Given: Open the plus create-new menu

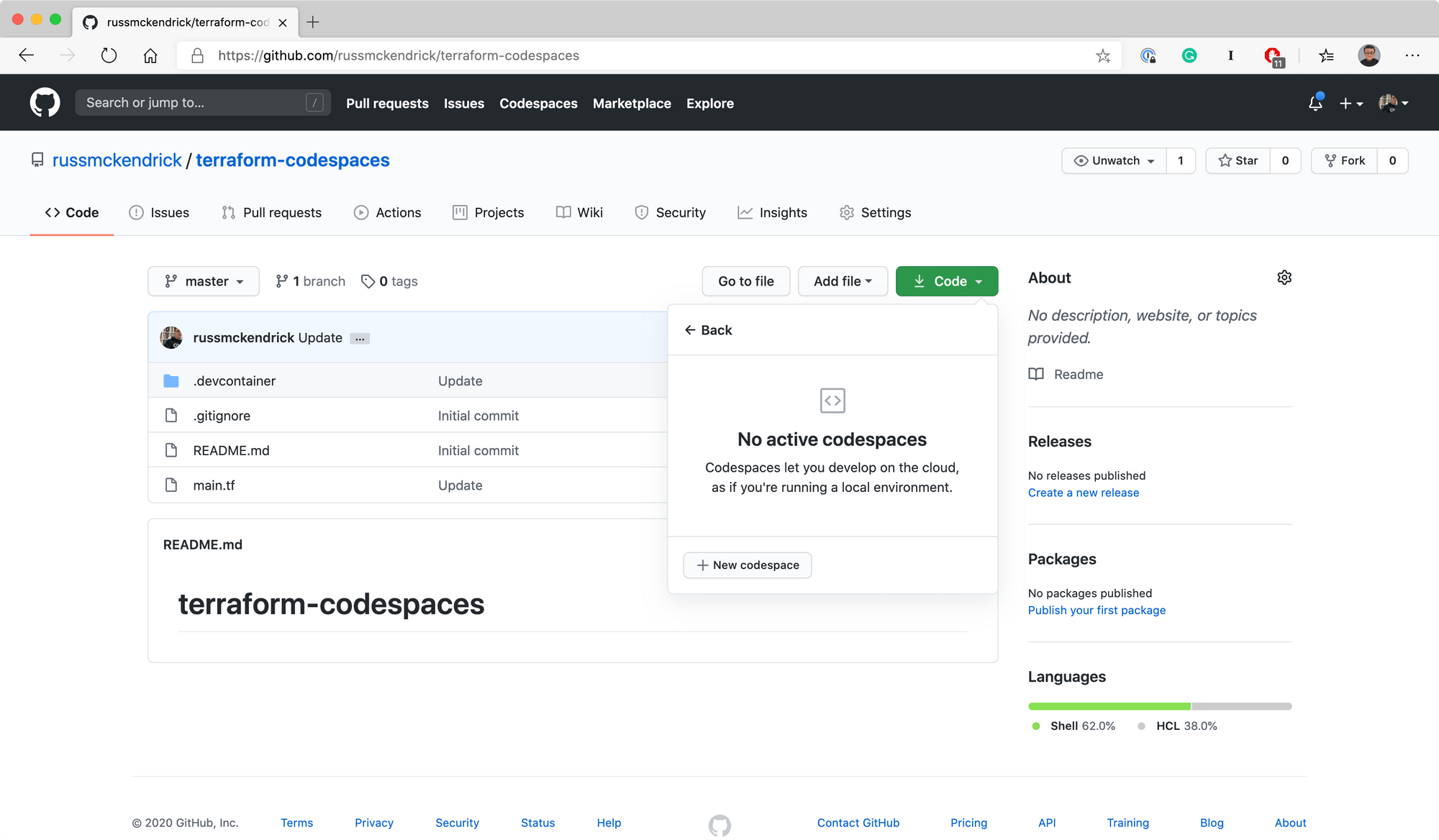Looking at the screenshot, I should coord(1351,103).
